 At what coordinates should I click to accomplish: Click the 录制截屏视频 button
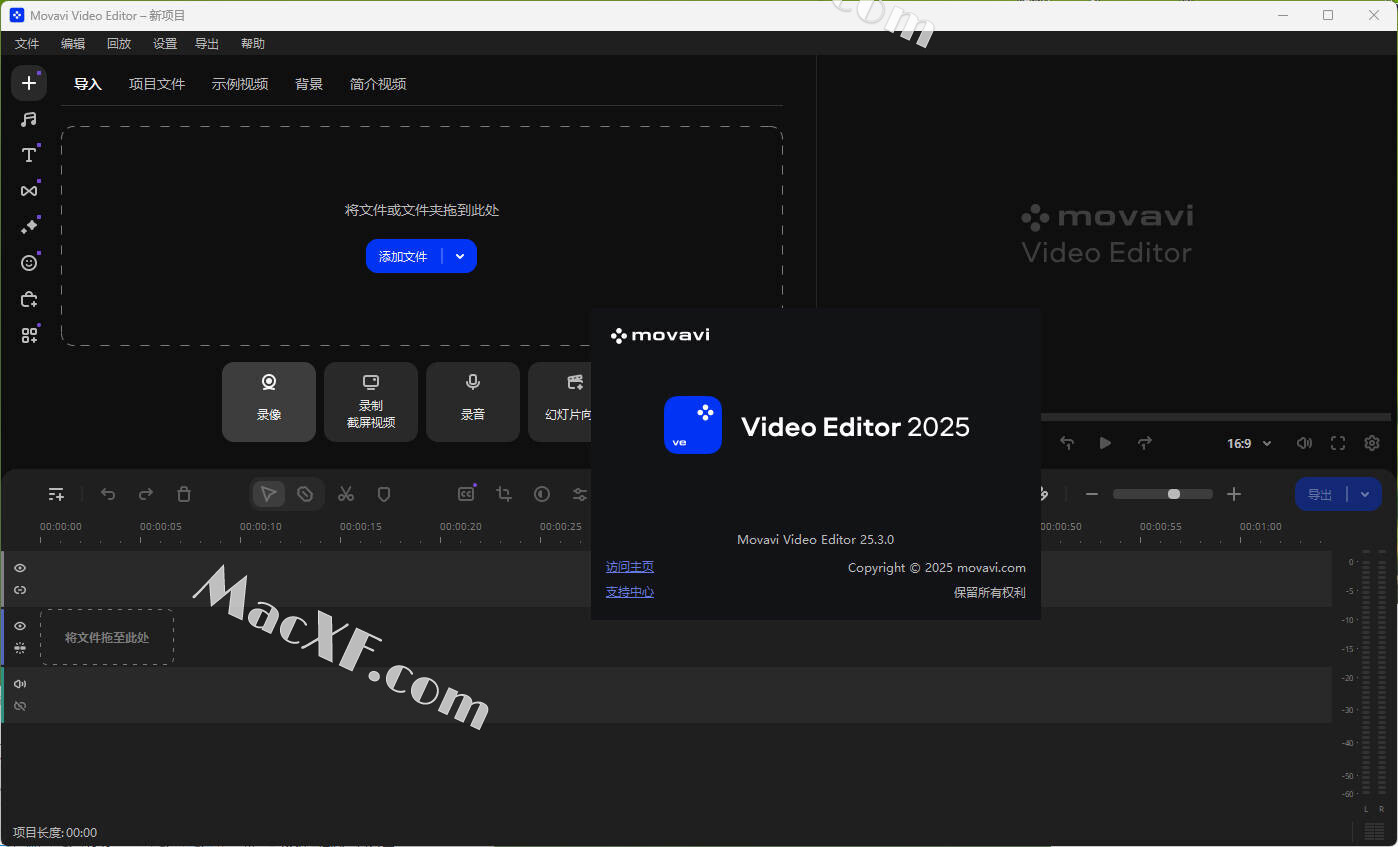click(371, 402)
